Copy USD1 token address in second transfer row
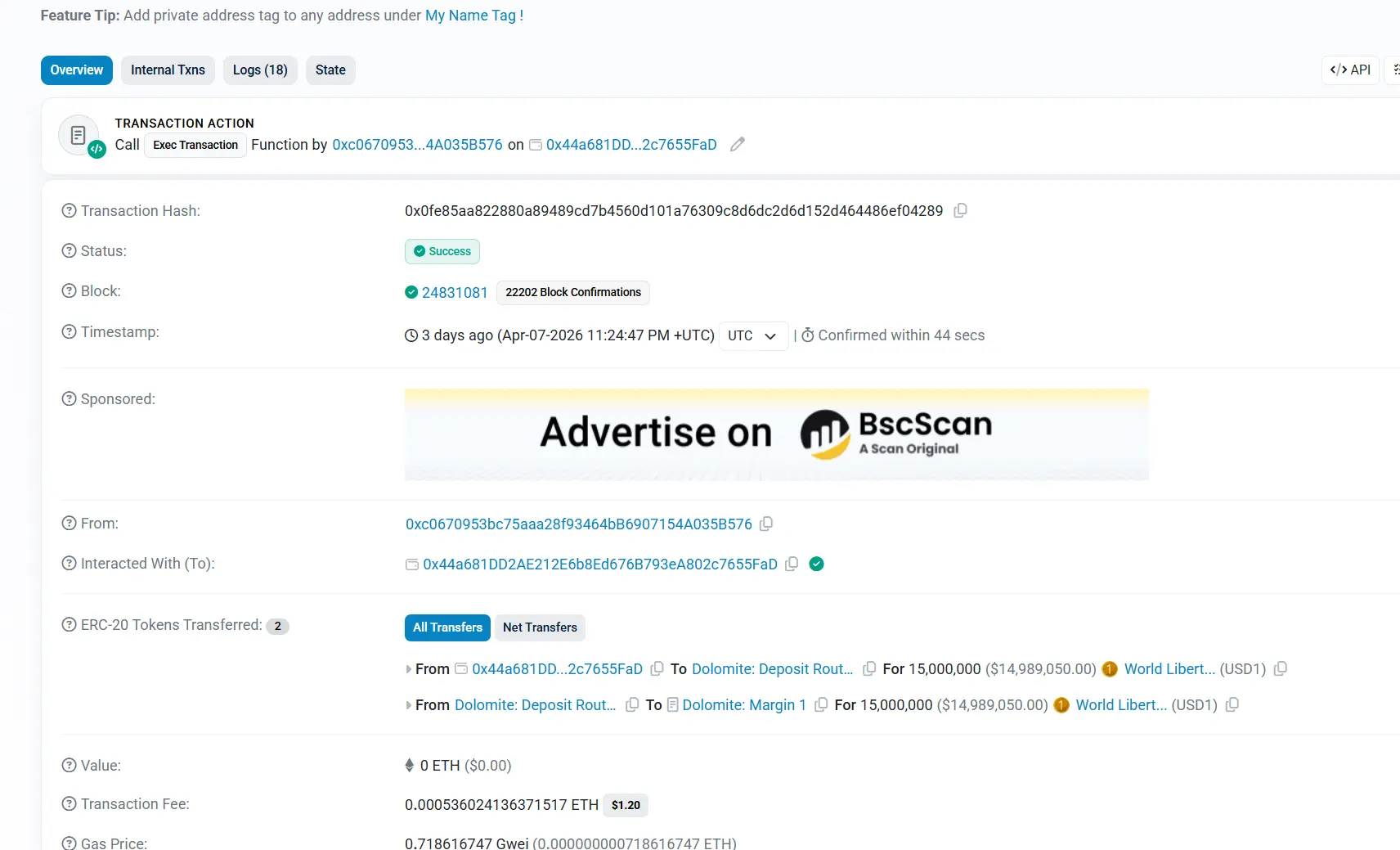The image size is (1400, 850). click(x=1232, y=705)
